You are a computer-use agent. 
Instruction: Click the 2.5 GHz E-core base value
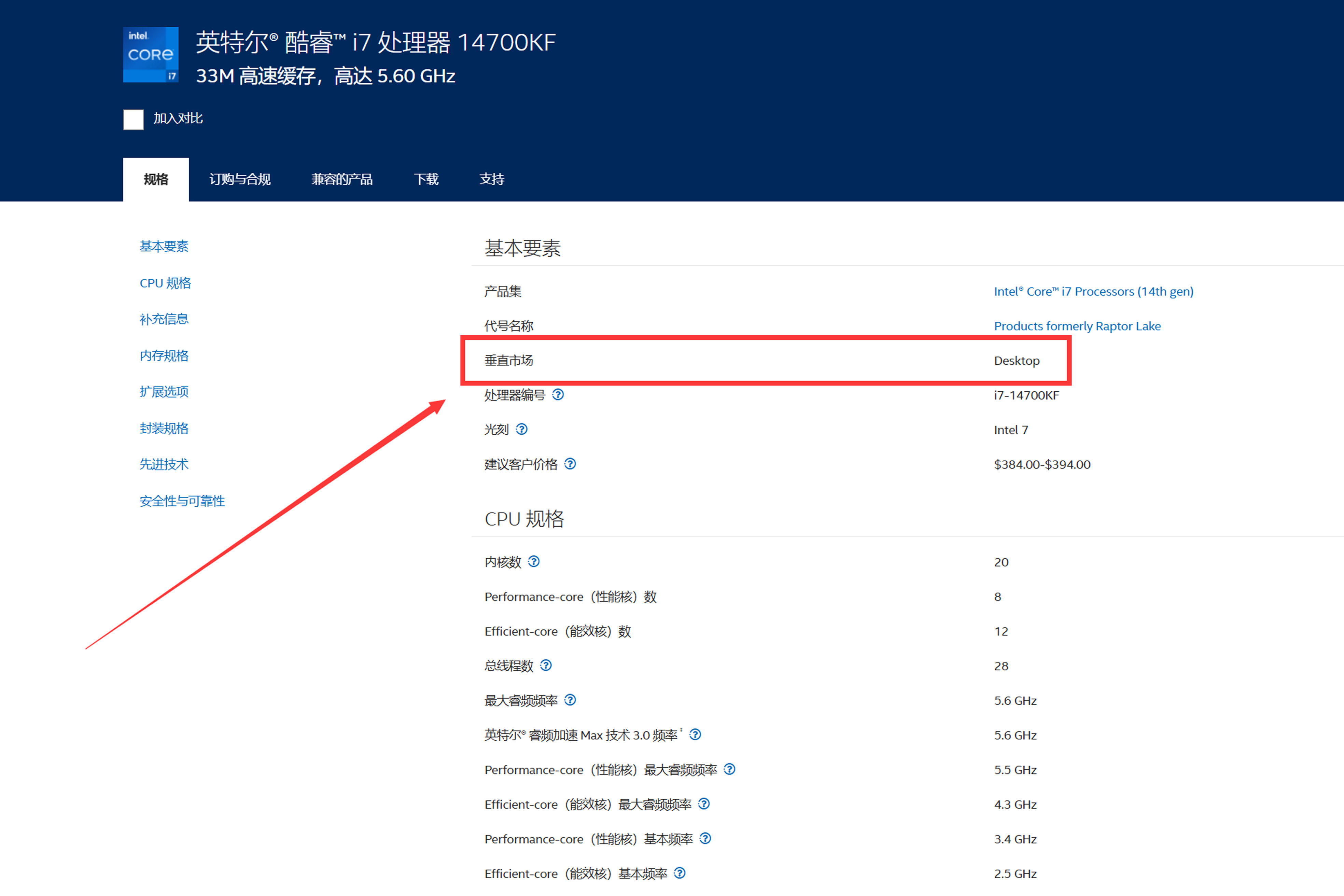point(1016,874)
